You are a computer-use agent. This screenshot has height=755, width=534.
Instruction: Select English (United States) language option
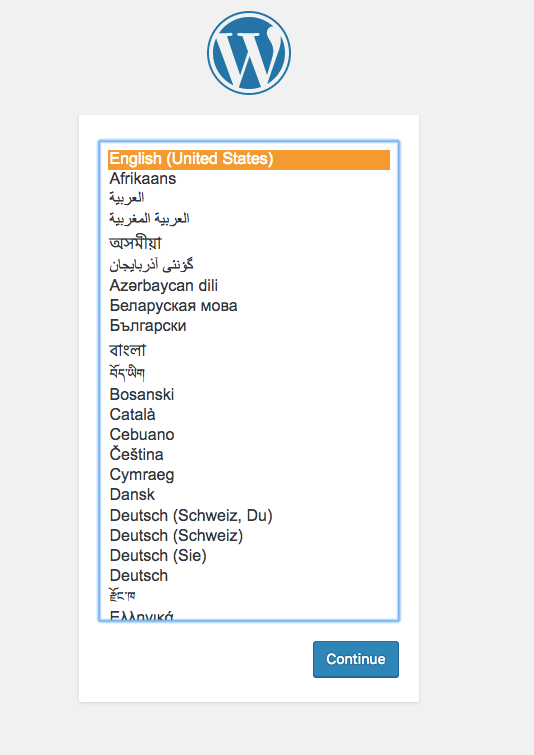coord(249,159)
